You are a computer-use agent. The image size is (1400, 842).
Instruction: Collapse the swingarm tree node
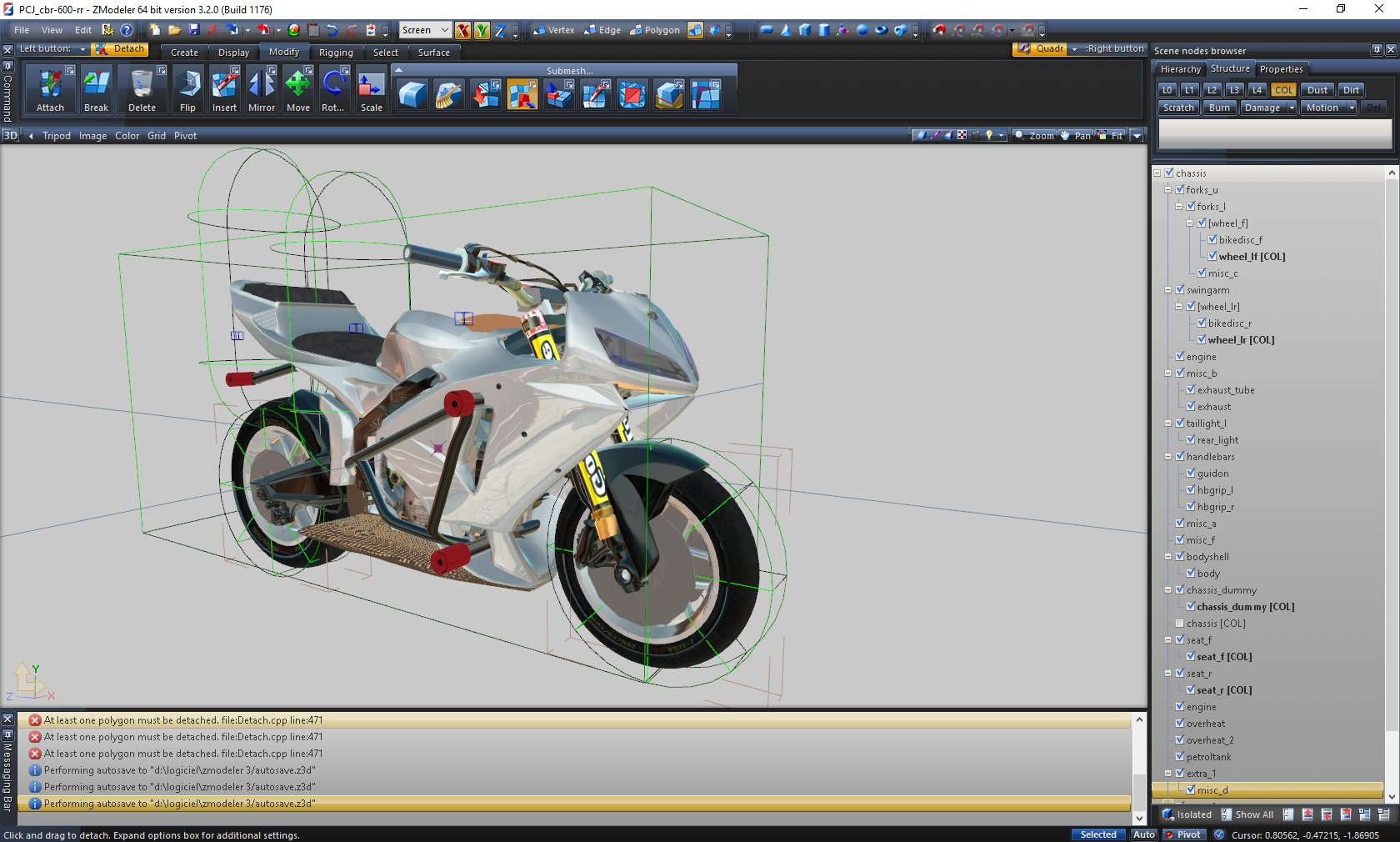point(1168,290)
